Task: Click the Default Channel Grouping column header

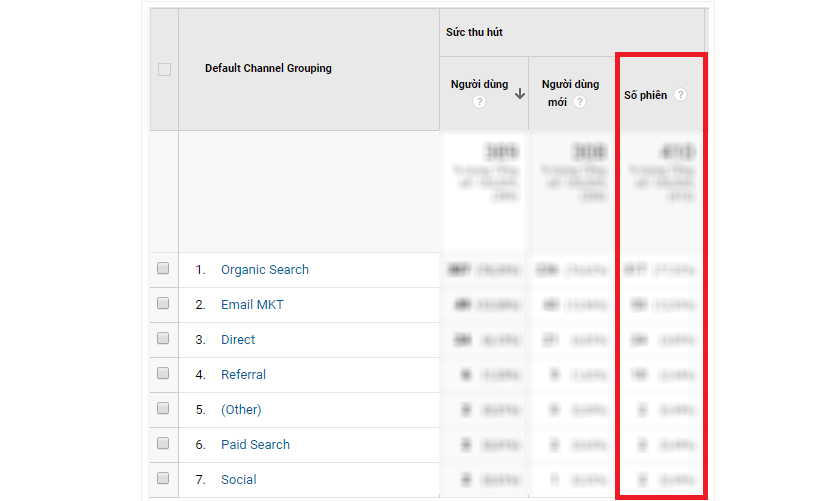Action: click(268, 69)
